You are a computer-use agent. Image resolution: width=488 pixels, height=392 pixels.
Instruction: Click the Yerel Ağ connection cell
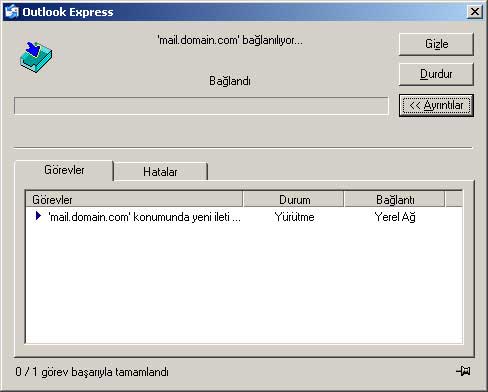[x=395, y=217]
